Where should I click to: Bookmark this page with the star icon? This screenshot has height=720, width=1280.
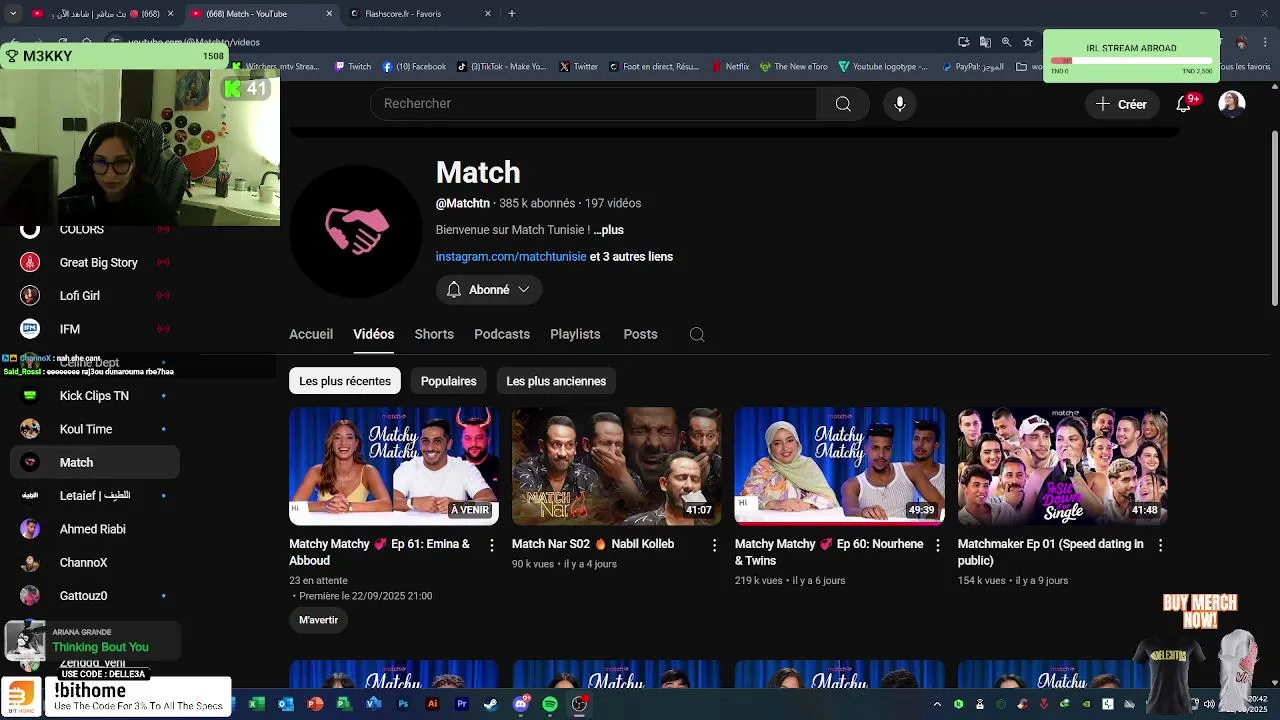tap(1027, 42)
